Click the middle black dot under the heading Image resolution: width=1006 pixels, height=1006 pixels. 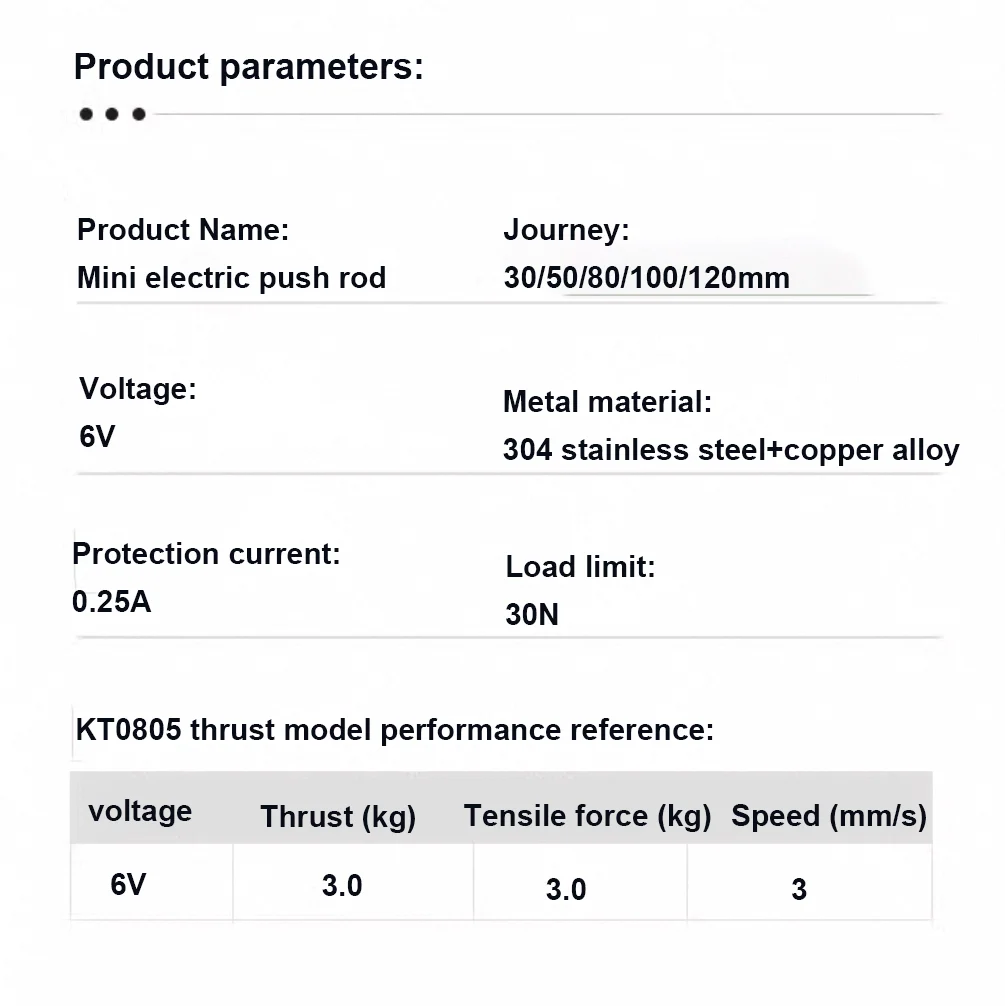(x=112, y=114)
